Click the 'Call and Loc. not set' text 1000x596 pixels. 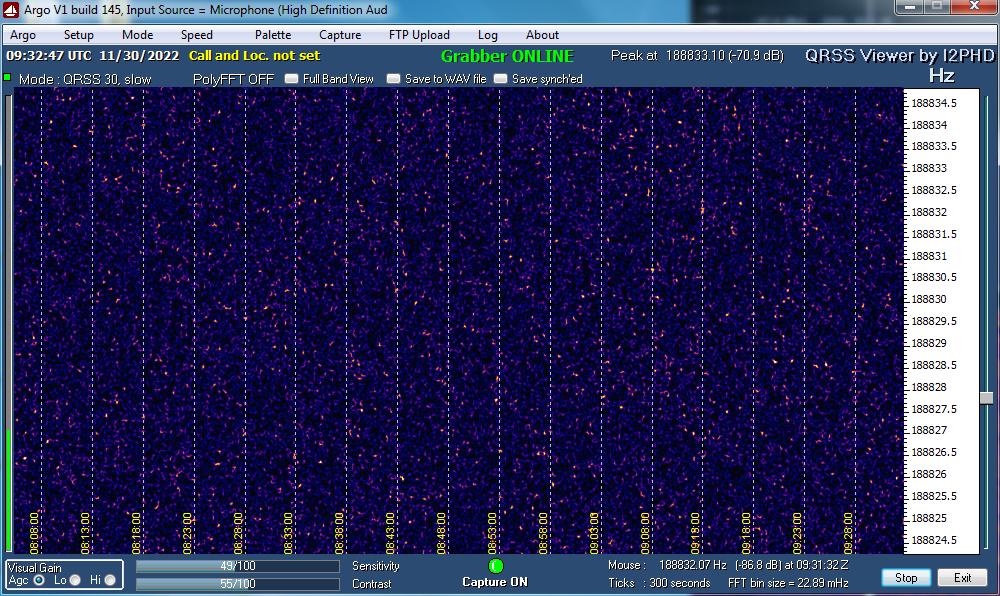click(254, 55)
